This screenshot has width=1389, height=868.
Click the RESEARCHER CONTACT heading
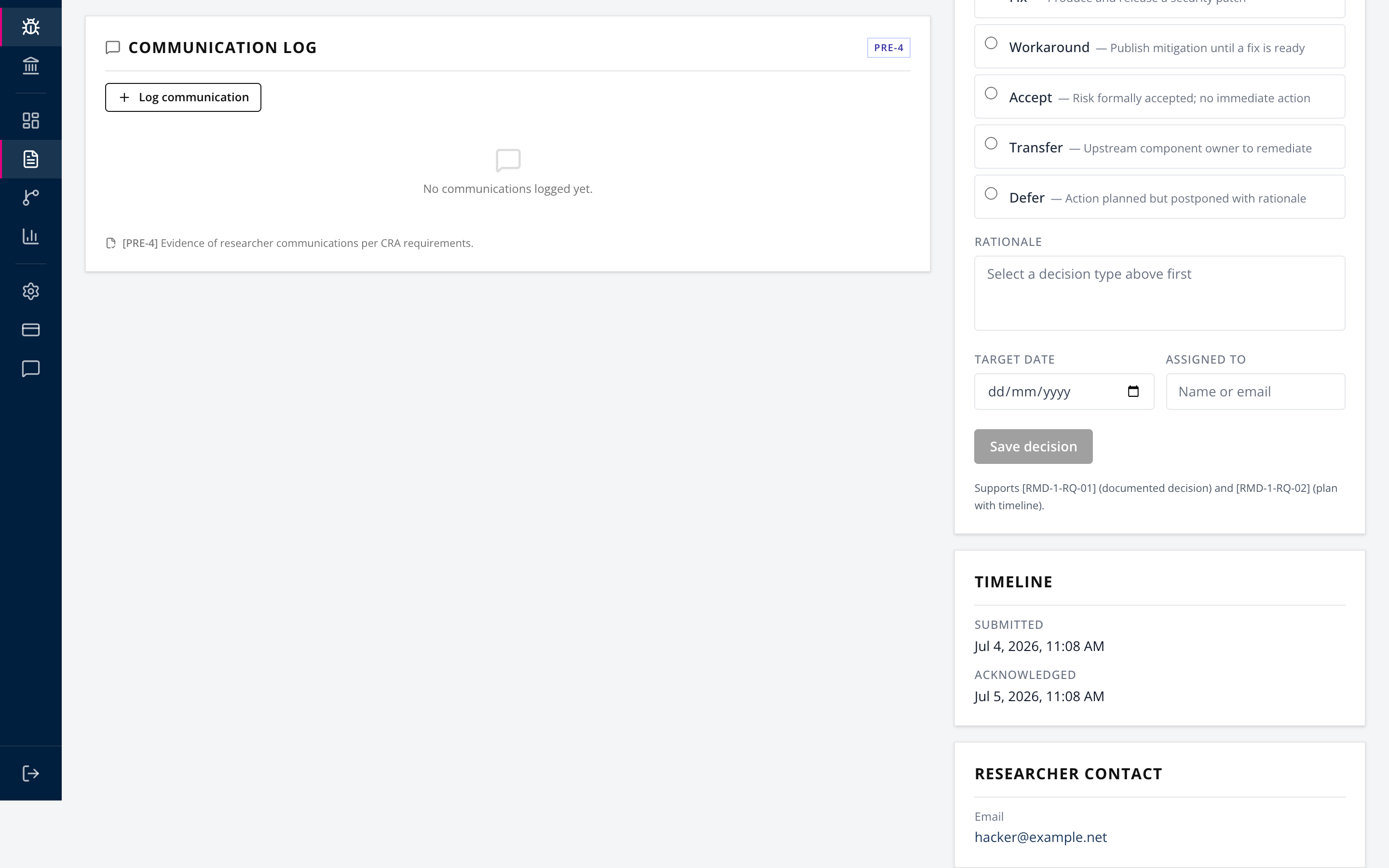tap(1068, 774)
